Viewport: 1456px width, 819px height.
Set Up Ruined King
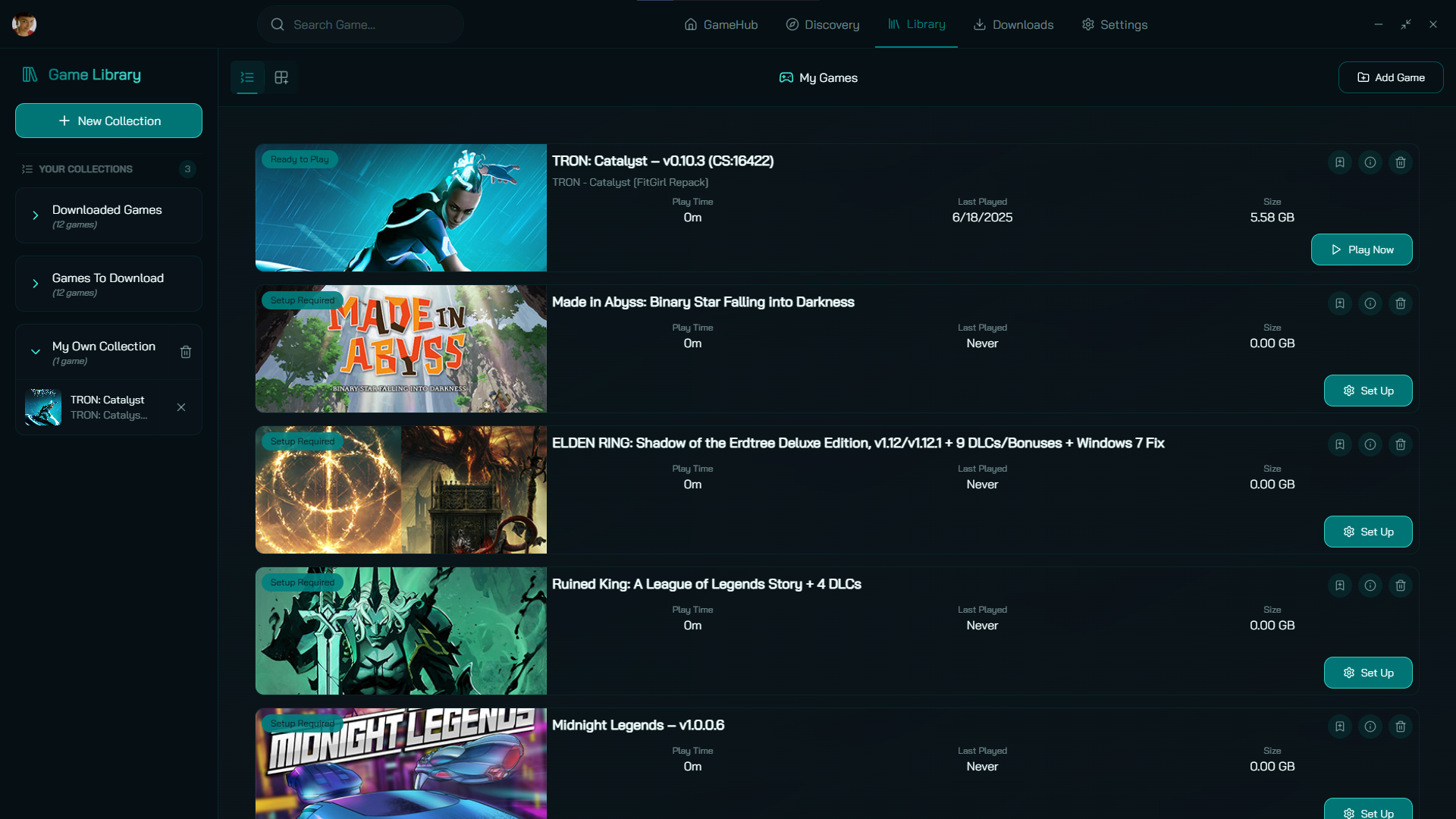pos(1368,673)
